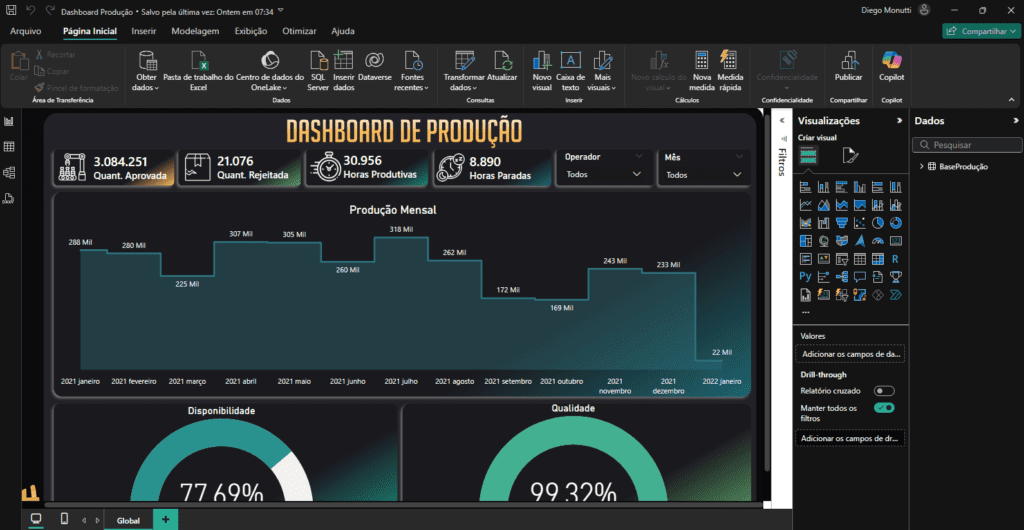This screenshot has width=1024, height=530.
Task: Click Pasta de trabalho do Excel
Action: (199, 71)
